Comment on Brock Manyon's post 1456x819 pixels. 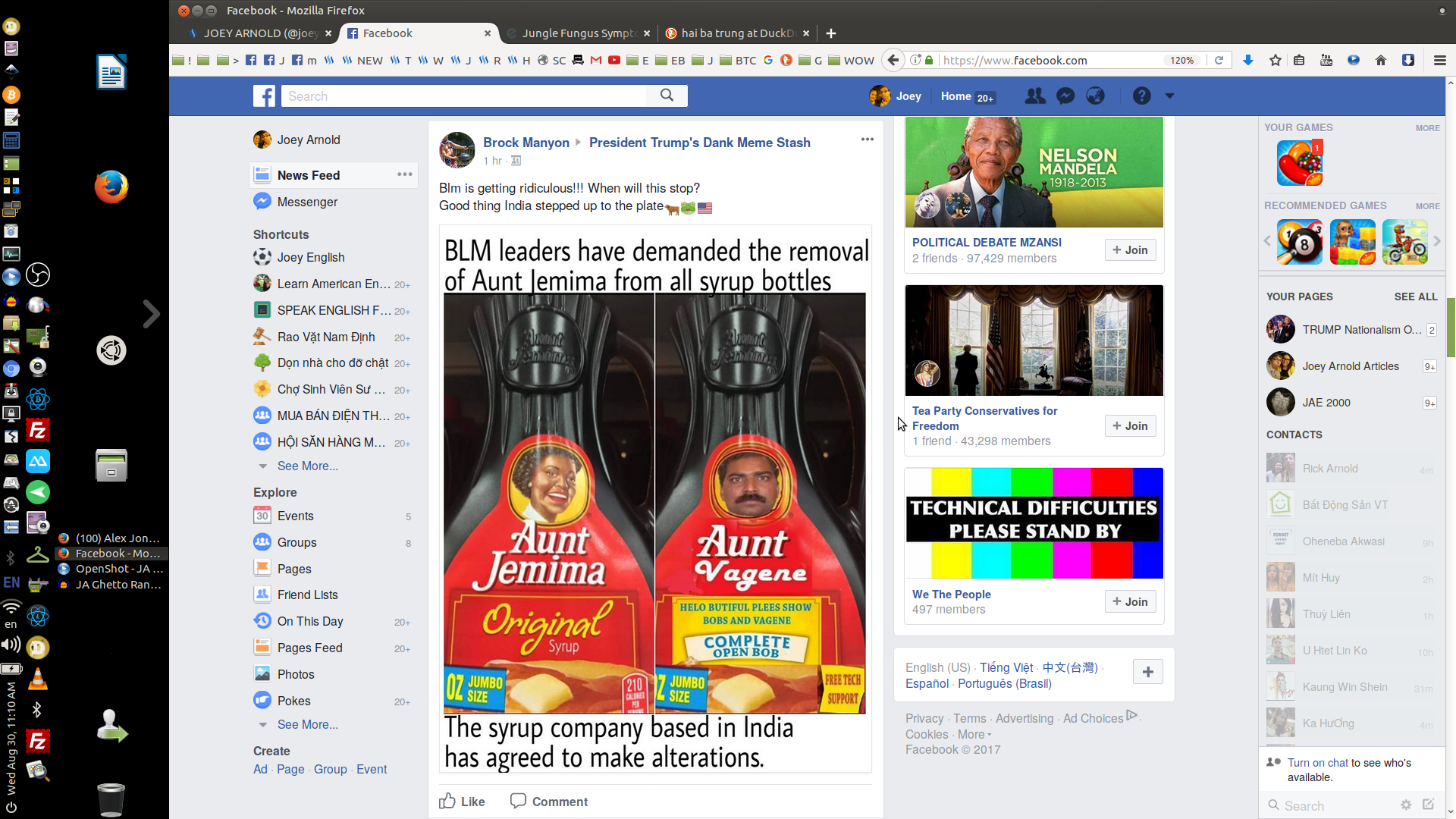549,802
